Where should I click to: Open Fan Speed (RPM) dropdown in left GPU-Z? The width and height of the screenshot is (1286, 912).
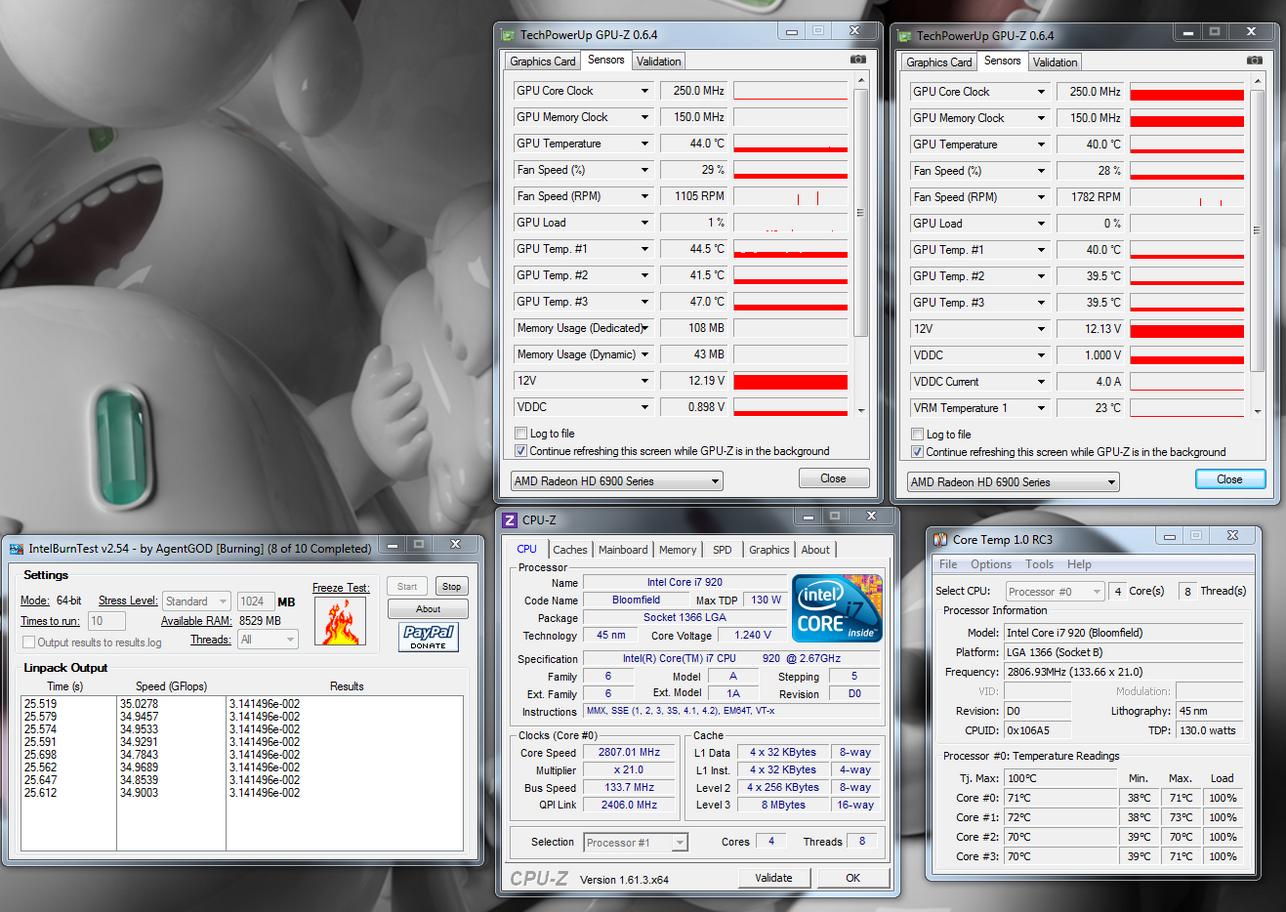pyautogui.click(x=645, y=196)
